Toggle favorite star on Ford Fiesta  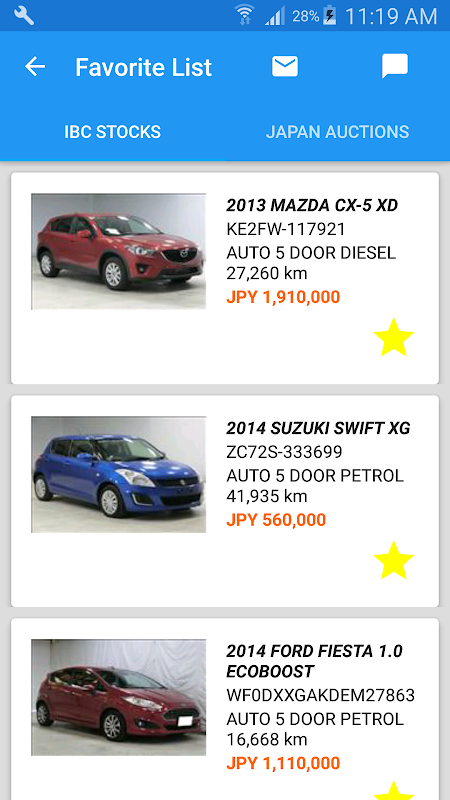[x=393, y=790]
